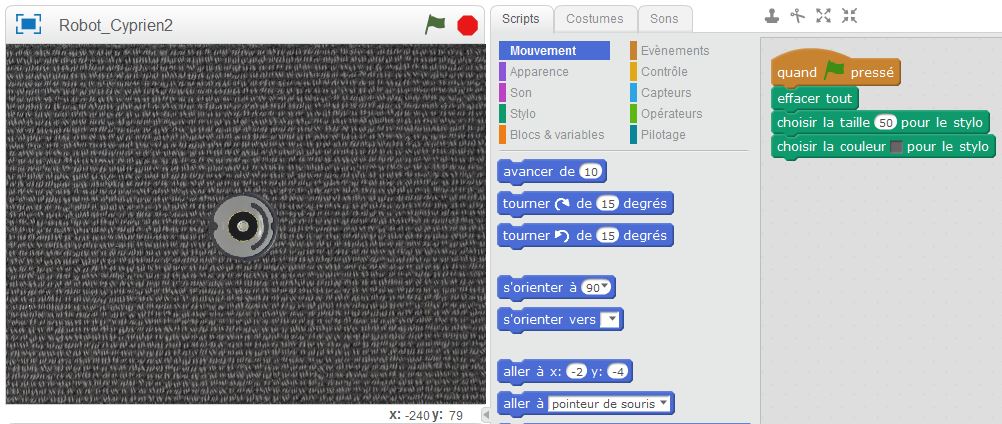Choose the shrink sprite tool
This screenshot has height=424, width=1002.
point(849,15)
